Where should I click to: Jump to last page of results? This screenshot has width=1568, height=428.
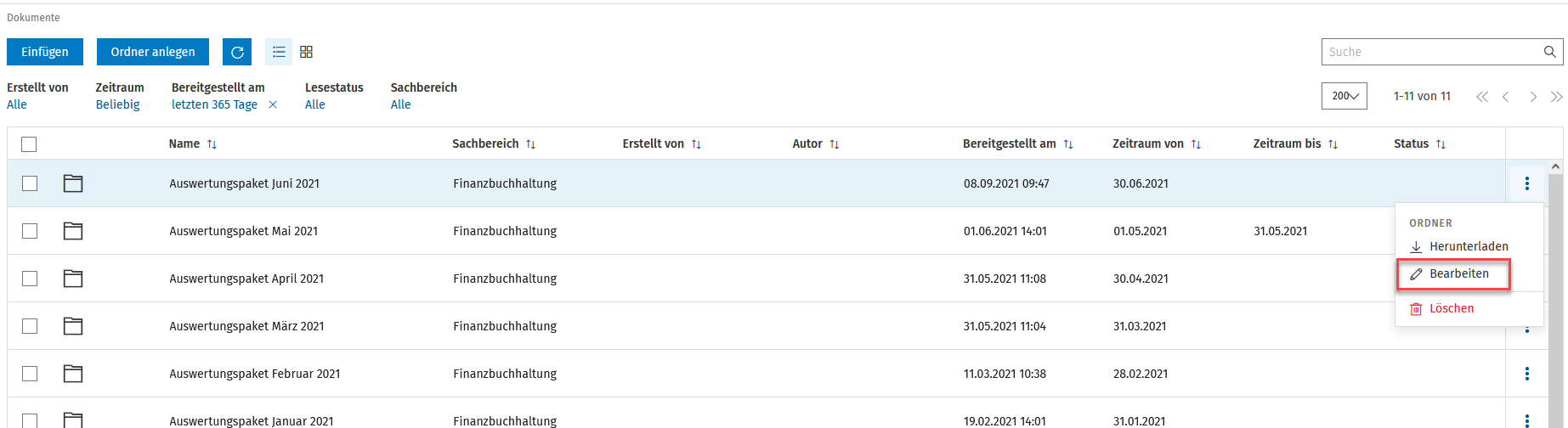[1557, 97]
